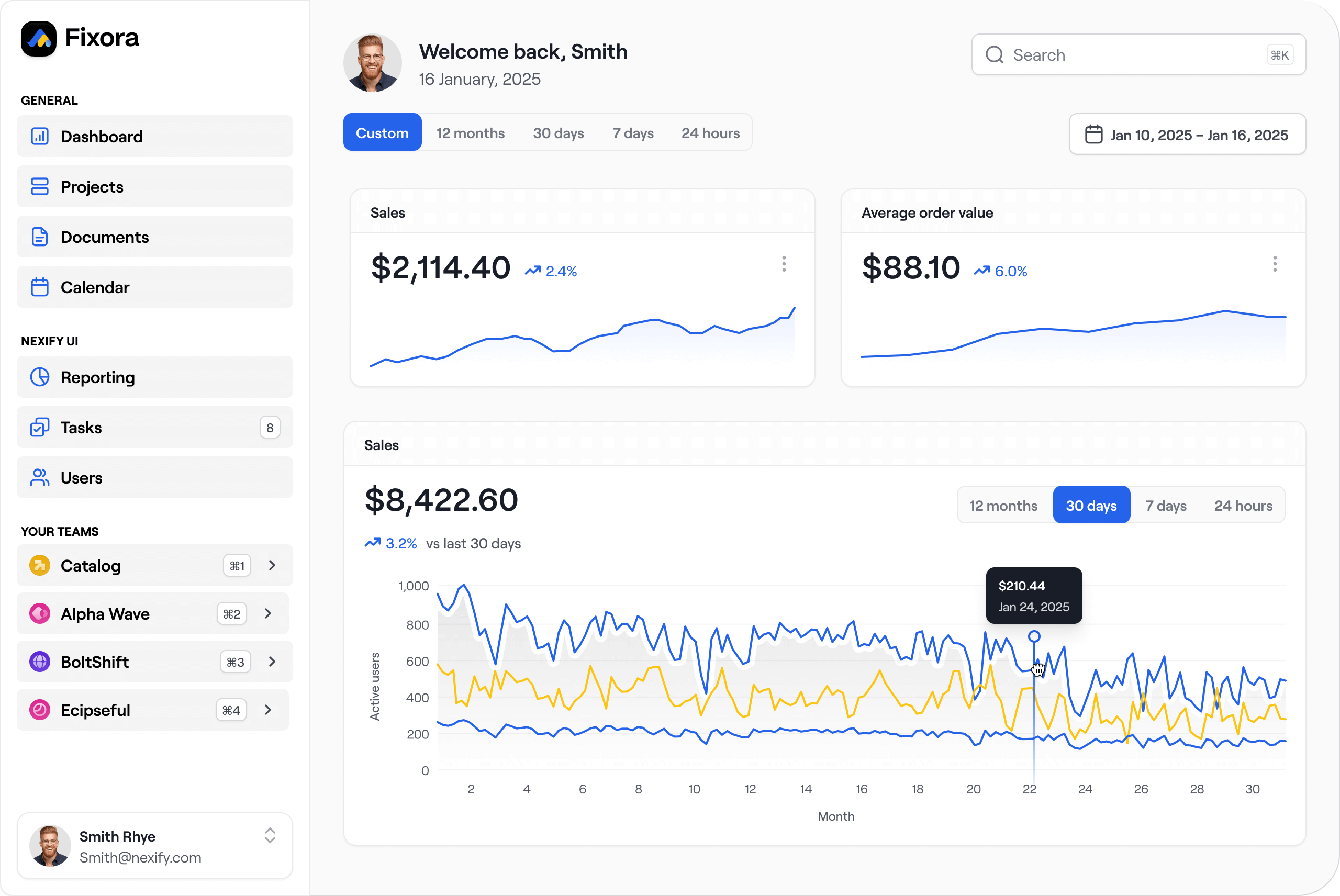
Task: Select the Users icon in the sidebar
Action: [x=39, y=478]
